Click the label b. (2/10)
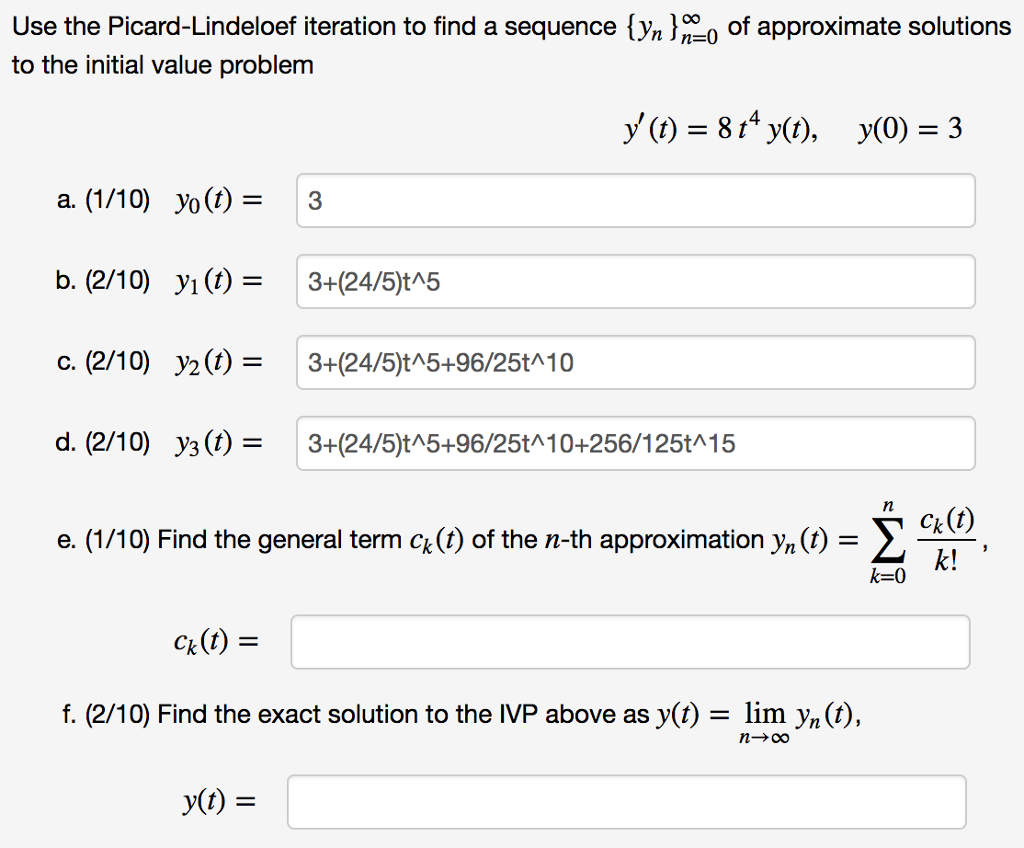Screen dimensions: 1024x848 coord(96,282)
